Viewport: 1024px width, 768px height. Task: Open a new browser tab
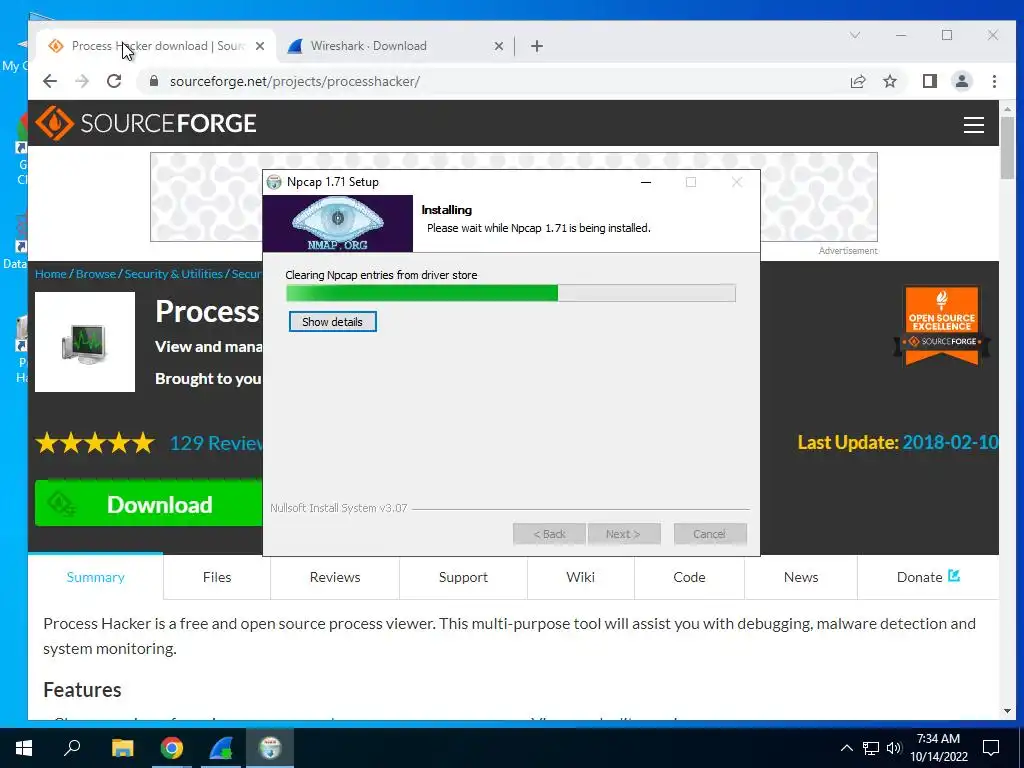tap(537, 46)
